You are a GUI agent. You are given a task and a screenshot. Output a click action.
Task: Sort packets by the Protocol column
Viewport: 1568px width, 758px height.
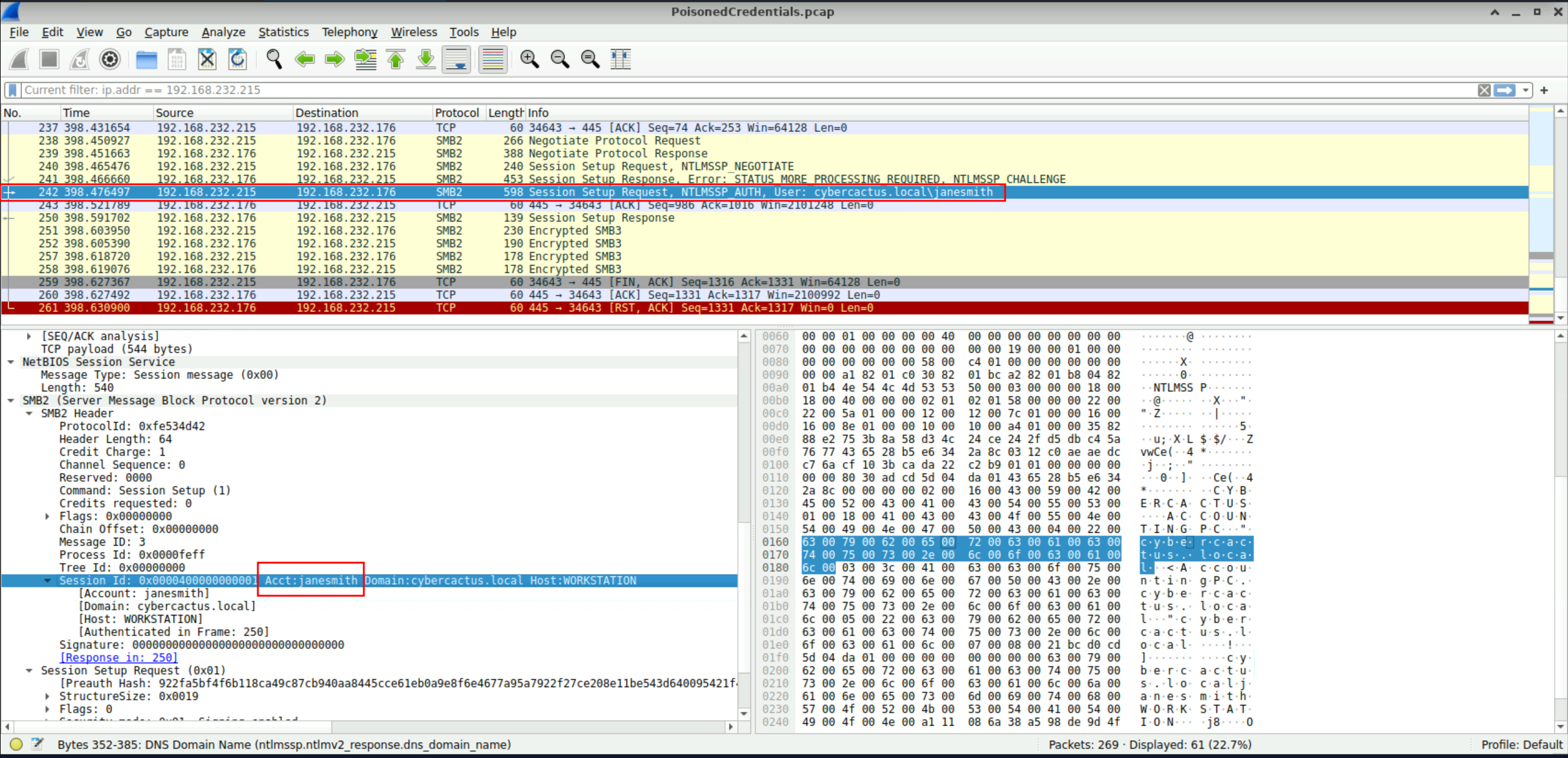459,113
